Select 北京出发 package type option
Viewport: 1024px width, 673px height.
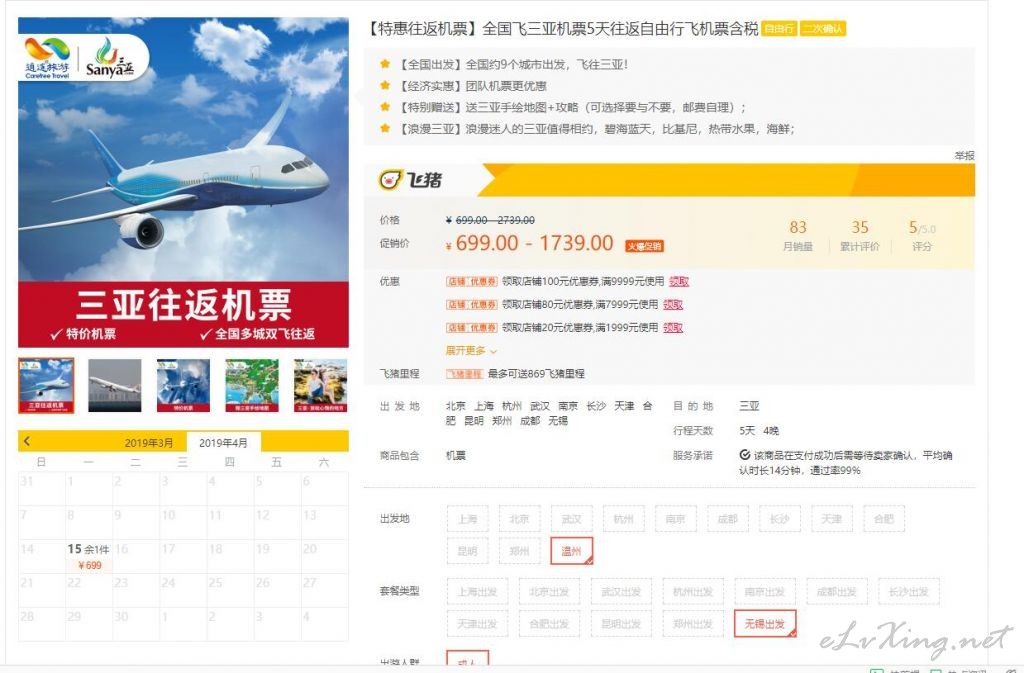point(549,592)
